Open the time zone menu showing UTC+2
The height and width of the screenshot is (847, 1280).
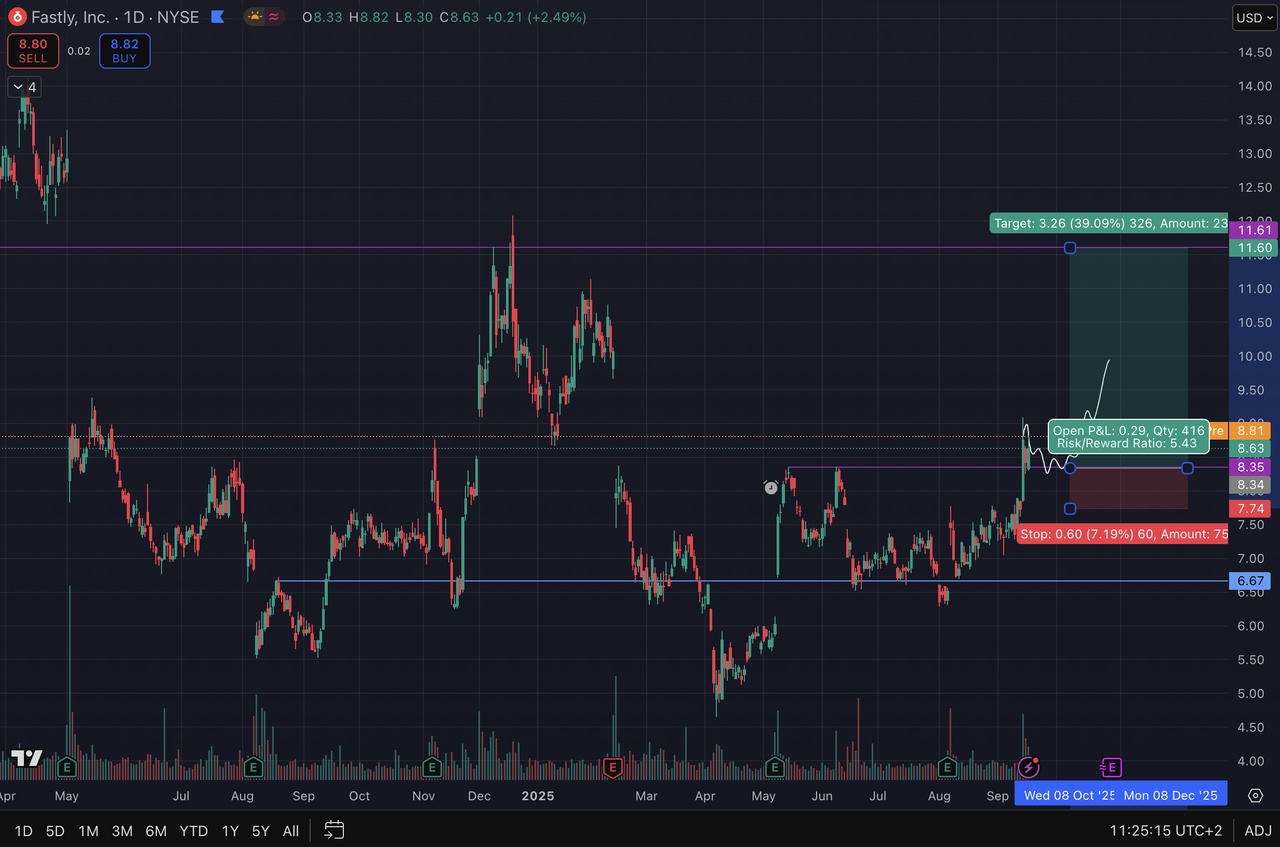[1166, 830]
